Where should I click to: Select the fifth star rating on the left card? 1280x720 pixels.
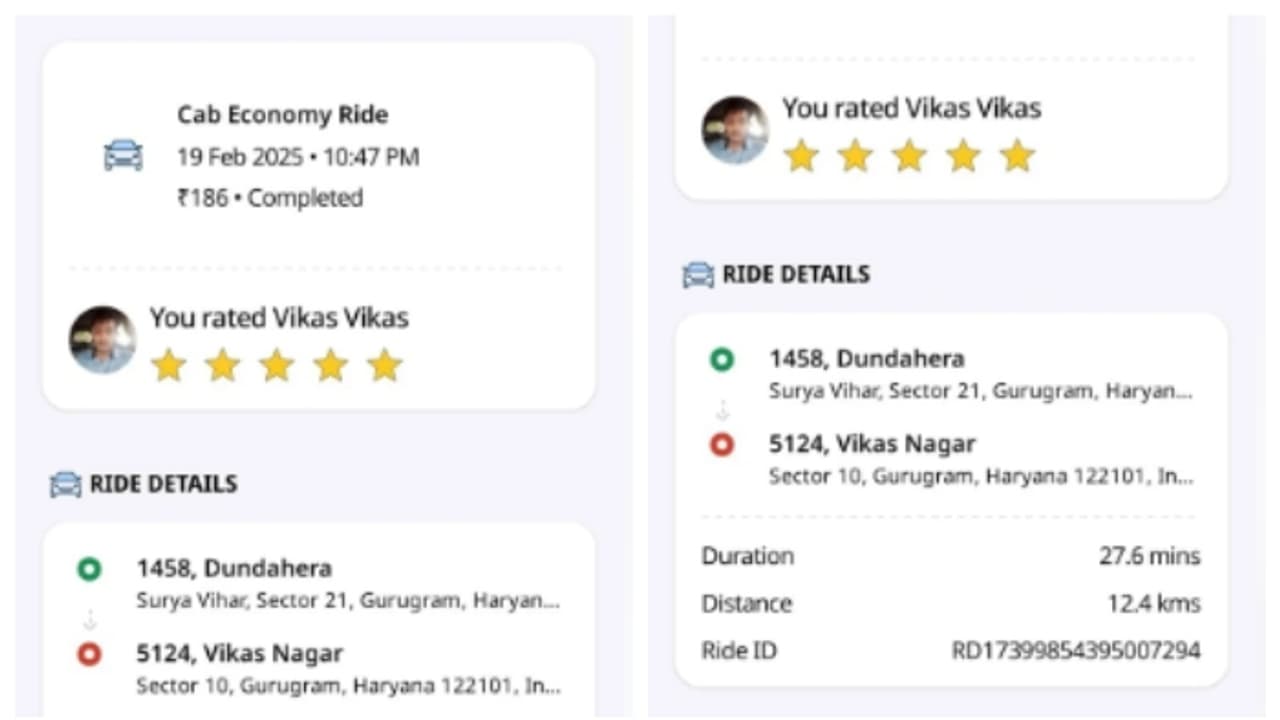[x=382, y=365]
